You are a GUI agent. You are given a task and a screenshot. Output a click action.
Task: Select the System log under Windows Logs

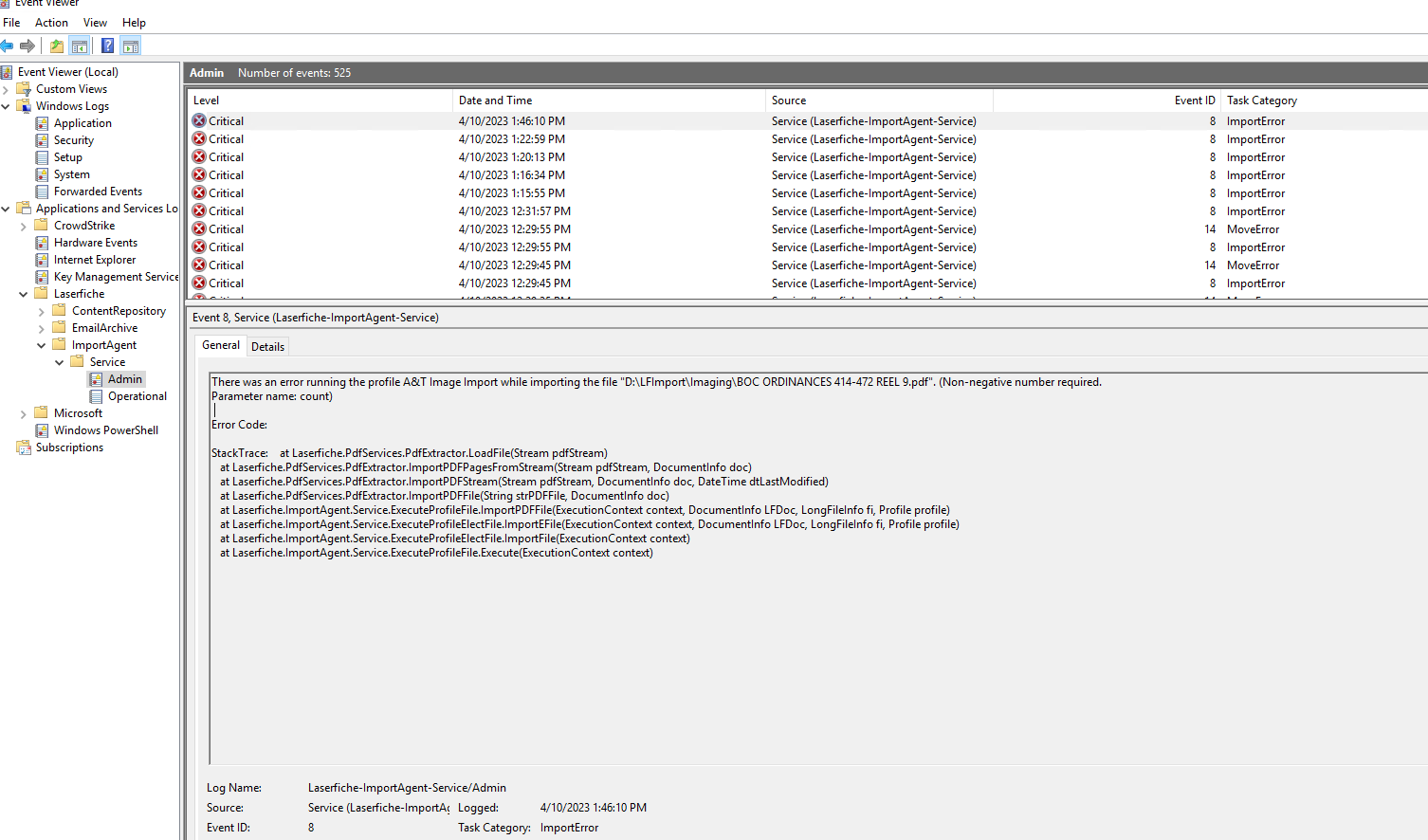(71, 174)
